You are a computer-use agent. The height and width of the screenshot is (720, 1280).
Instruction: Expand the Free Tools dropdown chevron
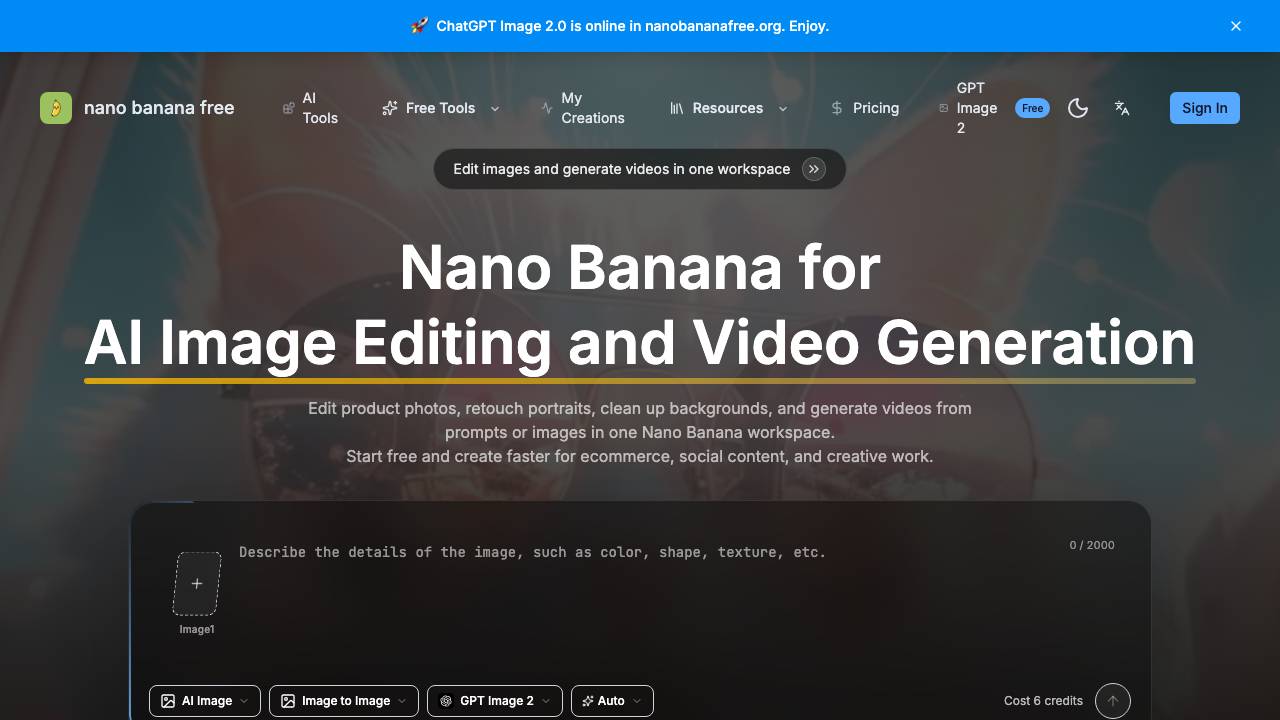point(494,108)
